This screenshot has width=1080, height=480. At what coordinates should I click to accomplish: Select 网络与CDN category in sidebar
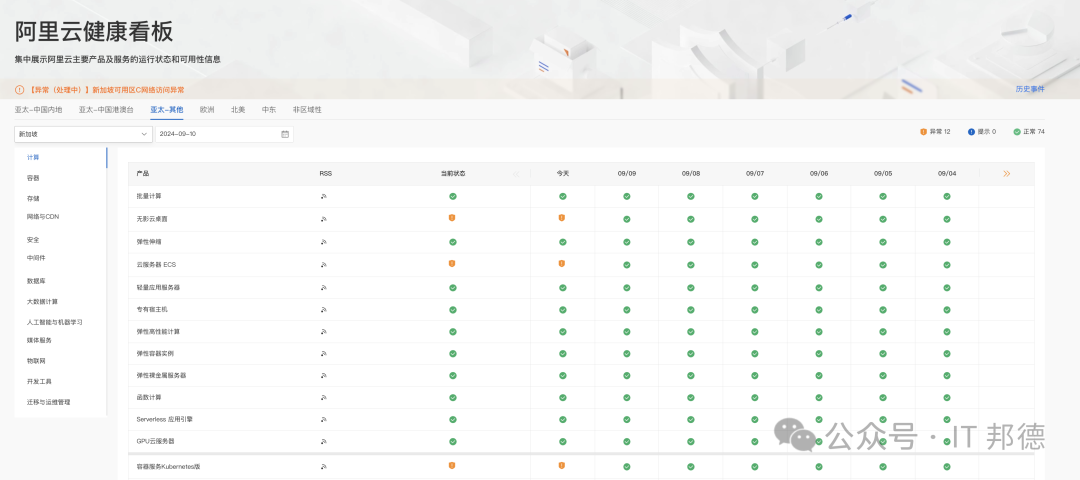(43, 216)
